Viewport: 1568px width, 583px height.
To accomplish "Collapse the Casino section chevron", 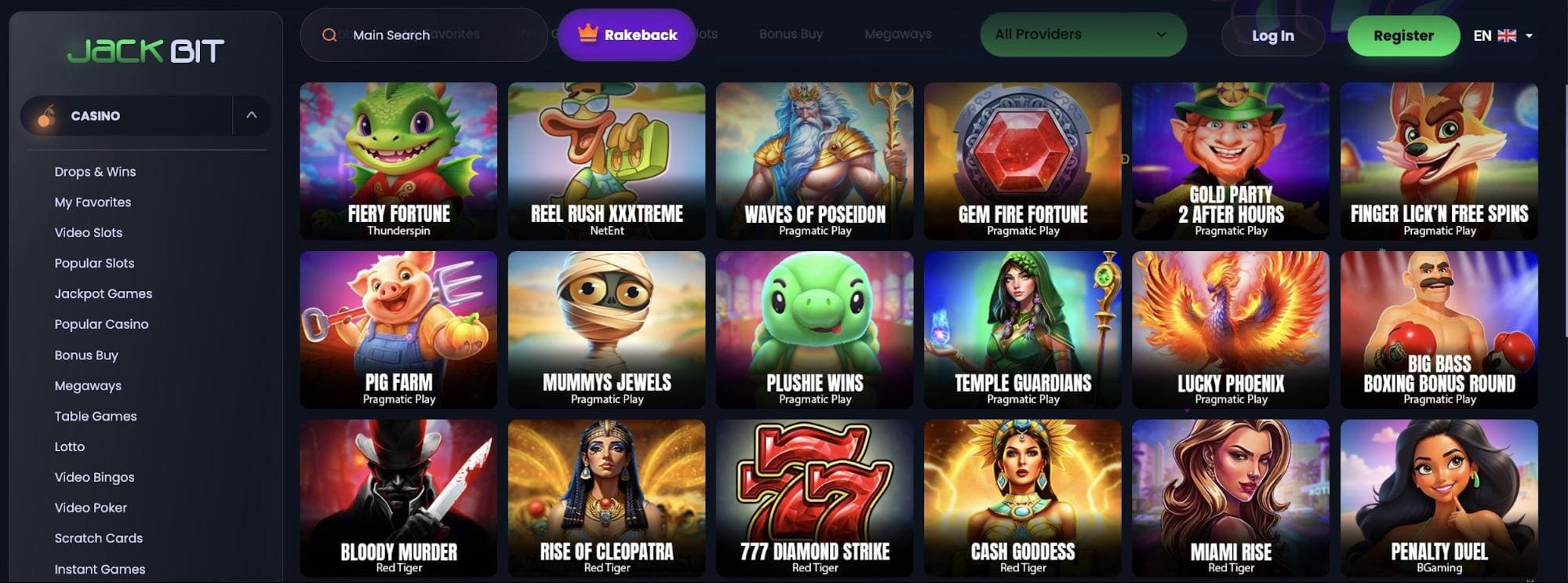I will [252, 115].
